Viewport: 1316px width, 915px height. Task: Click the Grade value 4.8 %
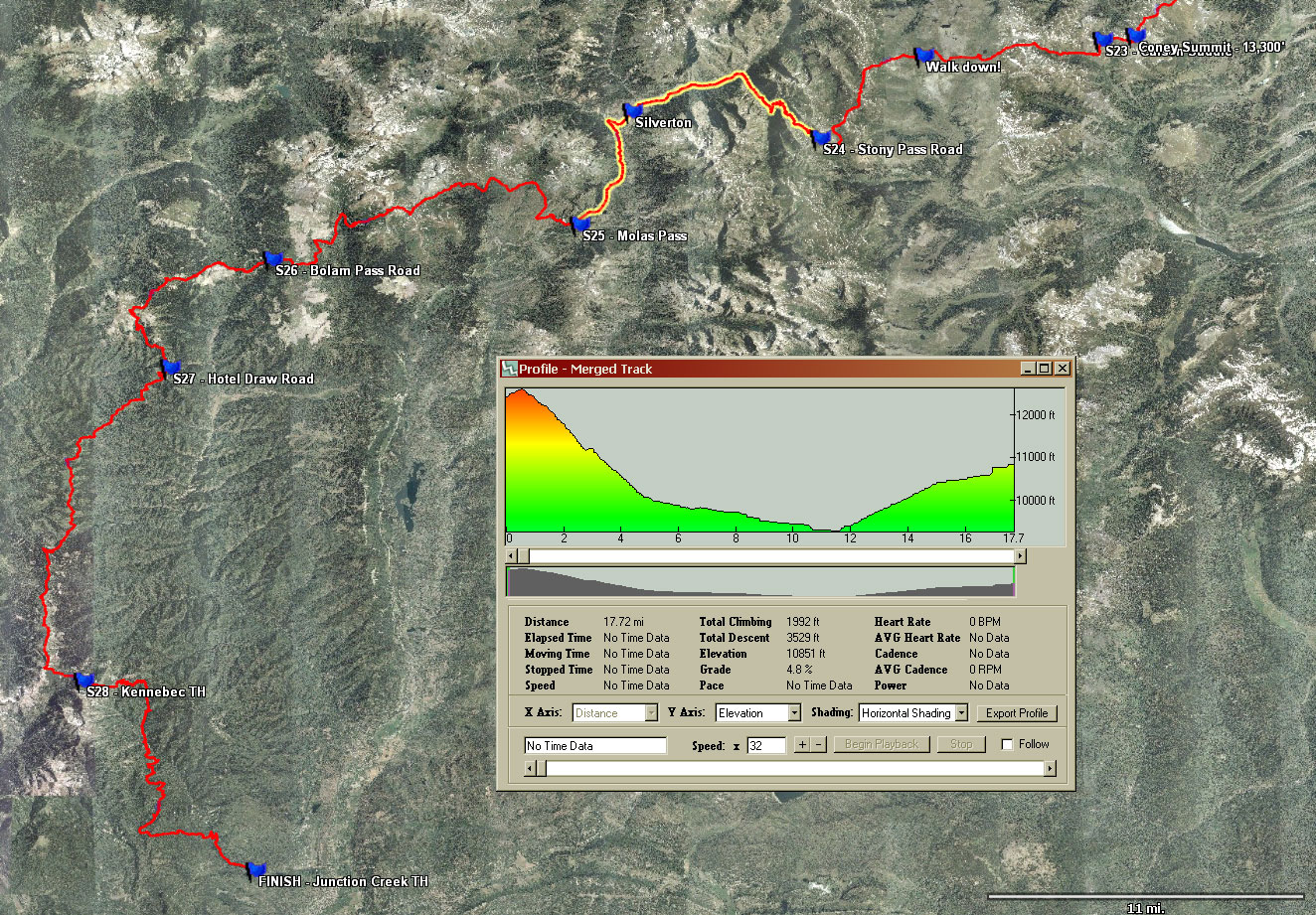click(799, 670)
